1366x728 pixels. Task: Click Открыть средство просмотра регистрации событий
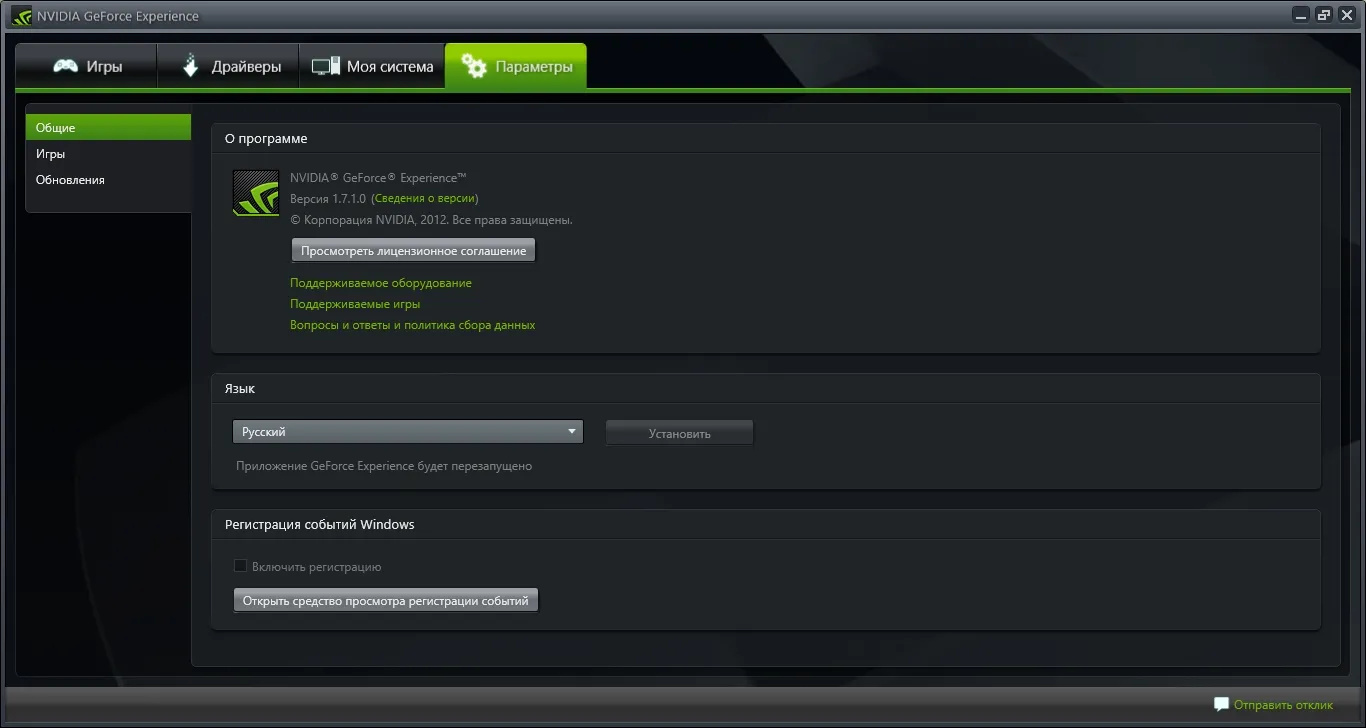point(385,601)
